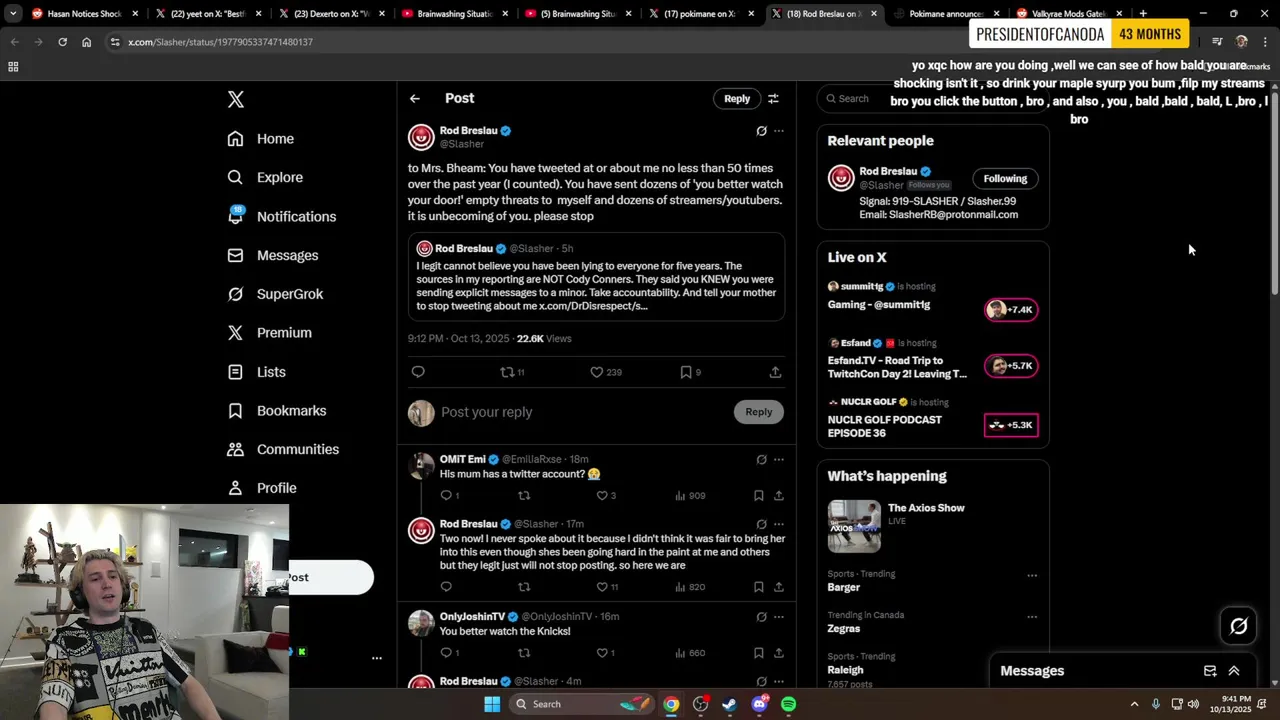Click Following button for Rod Breslau
The width and height of the screenshot is (1280, 720).
click(x=1005, y=179)
